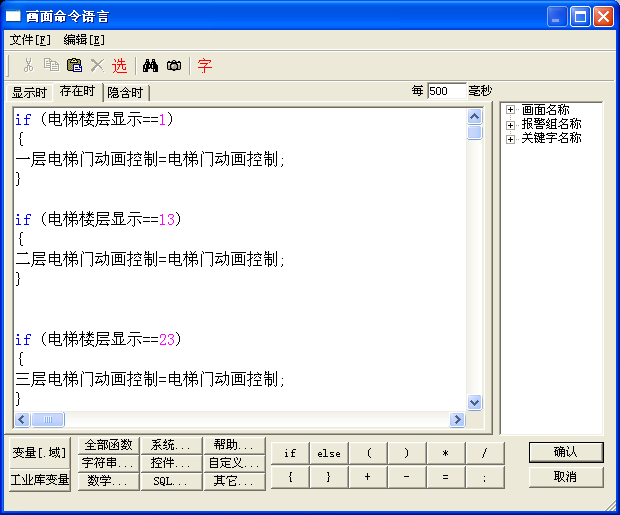Click the red 字 font icon

coord(205,66)
